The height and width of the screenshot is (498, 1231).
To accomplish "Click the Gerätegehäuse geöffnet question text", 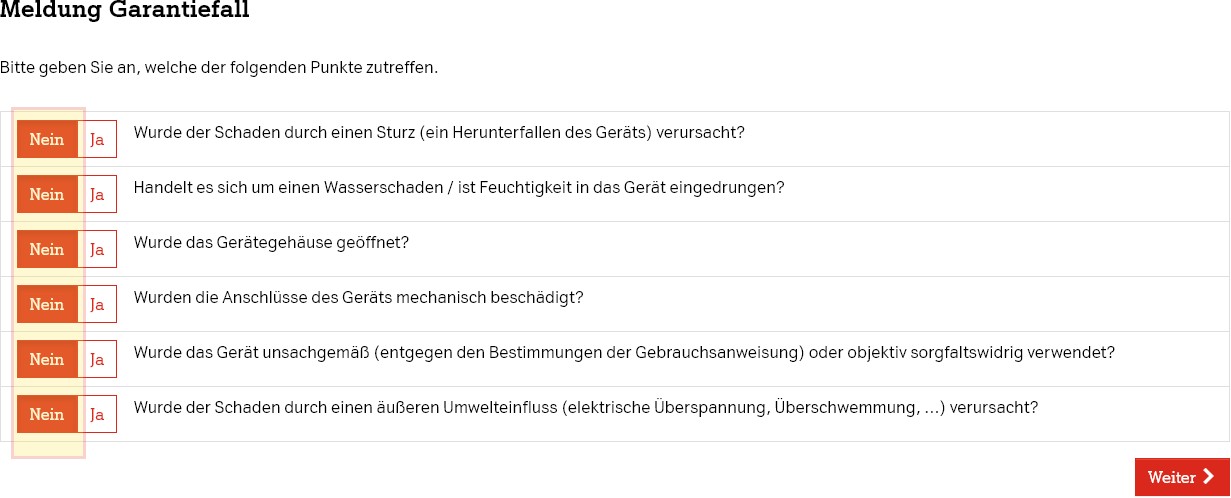I will (x=271, y=242).
